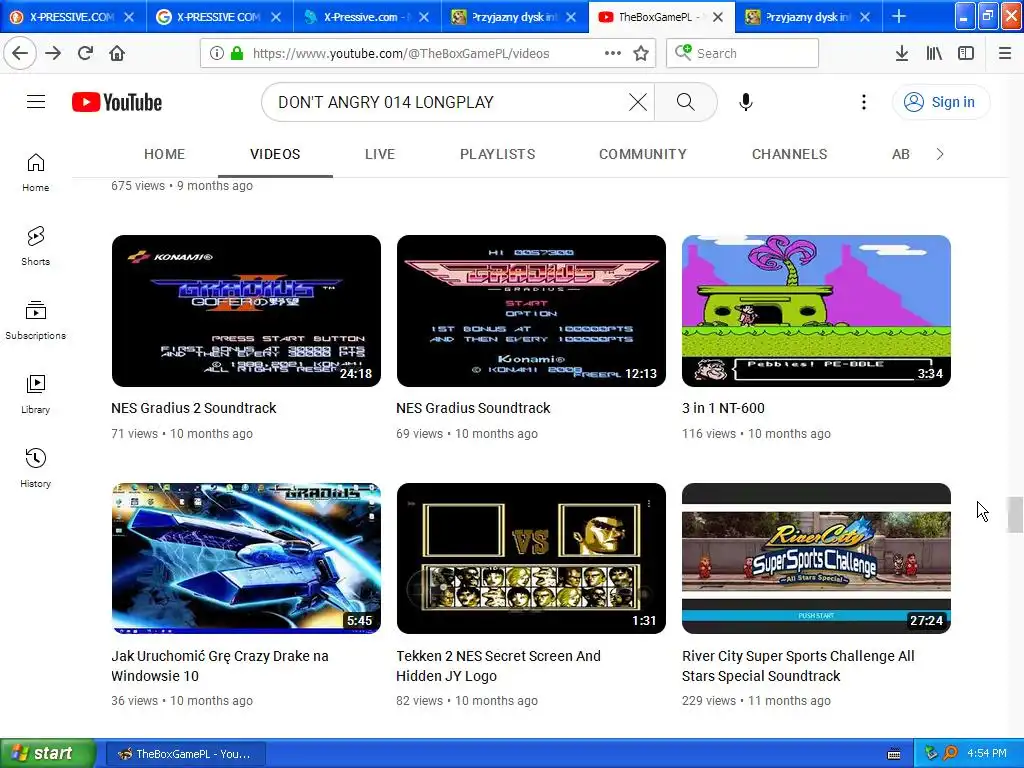The height and width of the screenshot is (768, 1024).
Task: Click the Sign in button
Action: (x=940, y=102)
